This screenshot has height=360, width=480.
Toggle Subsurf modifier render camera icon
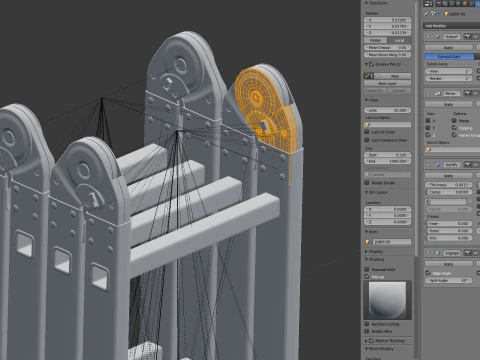(467, 36)
